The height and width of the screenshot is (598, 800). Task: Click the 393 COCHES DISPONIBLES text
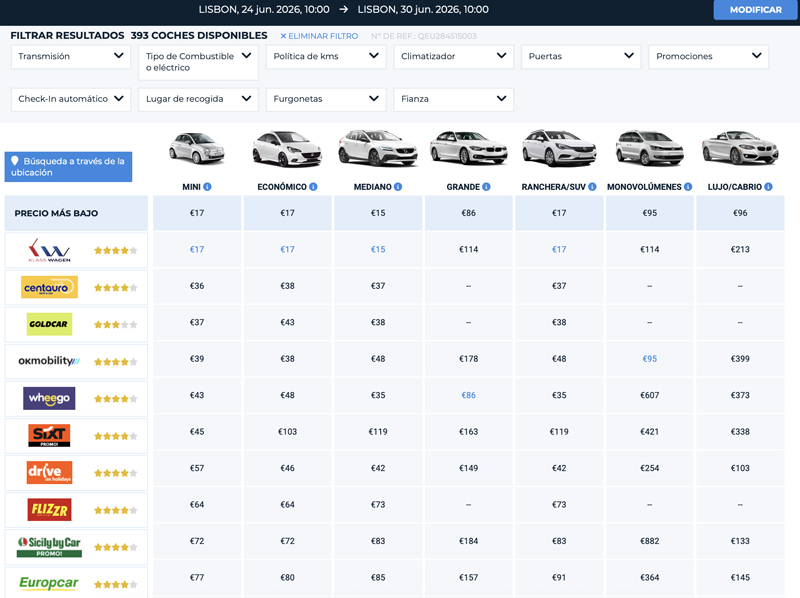199,36
